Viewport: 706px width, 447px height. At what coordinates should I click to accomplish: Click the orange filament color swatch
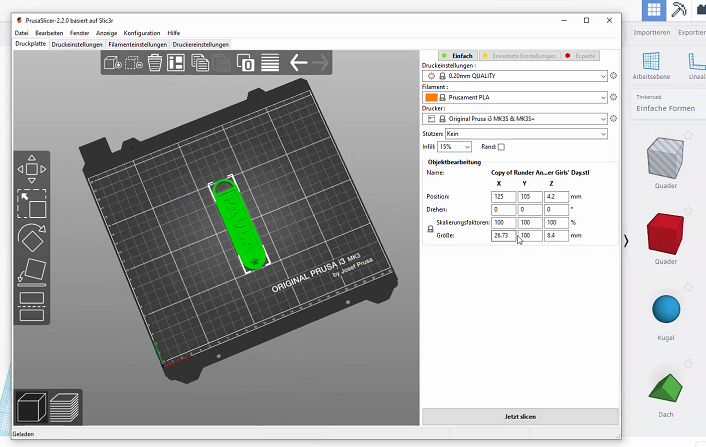(x=431, y=97)
